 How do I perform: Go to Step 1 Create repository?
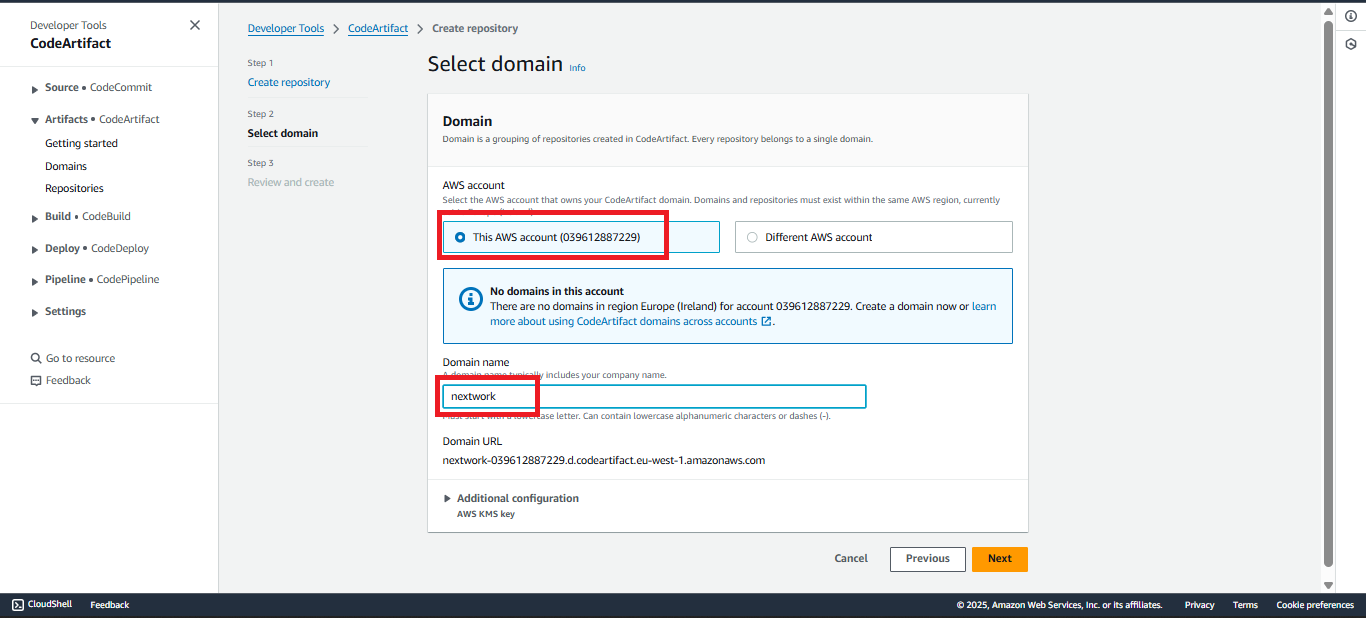coord(289,82)
